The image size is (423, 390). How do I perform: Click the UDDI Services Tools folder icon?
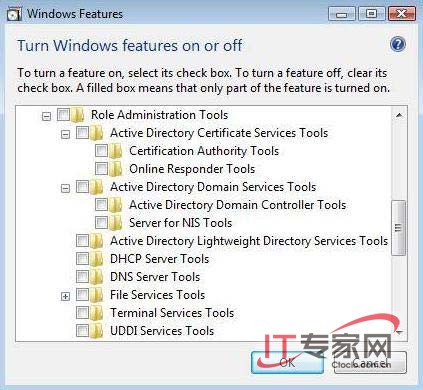point(97,331)
